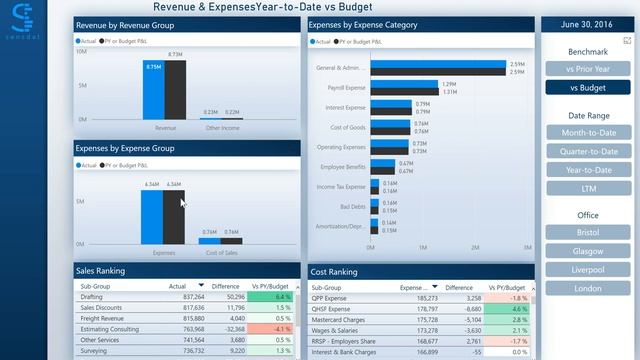Select QPP Expense row in Cost Ranking
This screenshot has height=360, width=640.
point(419,298)
